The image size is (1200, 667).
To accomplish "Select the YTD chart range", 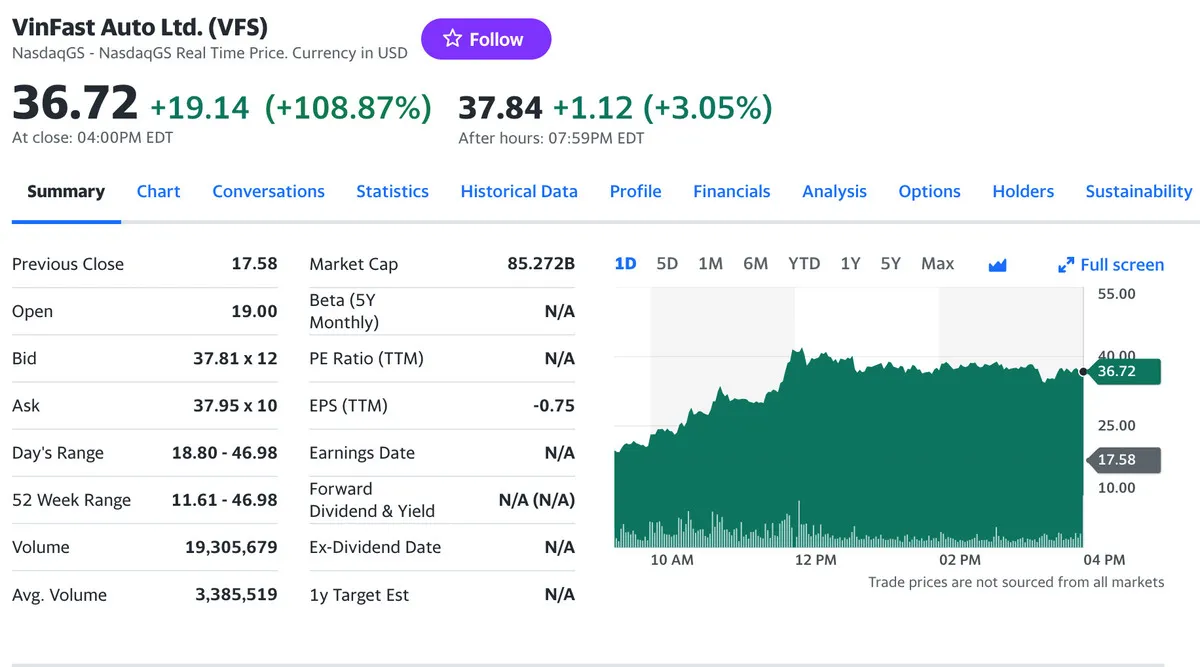I will pos(803,264).
